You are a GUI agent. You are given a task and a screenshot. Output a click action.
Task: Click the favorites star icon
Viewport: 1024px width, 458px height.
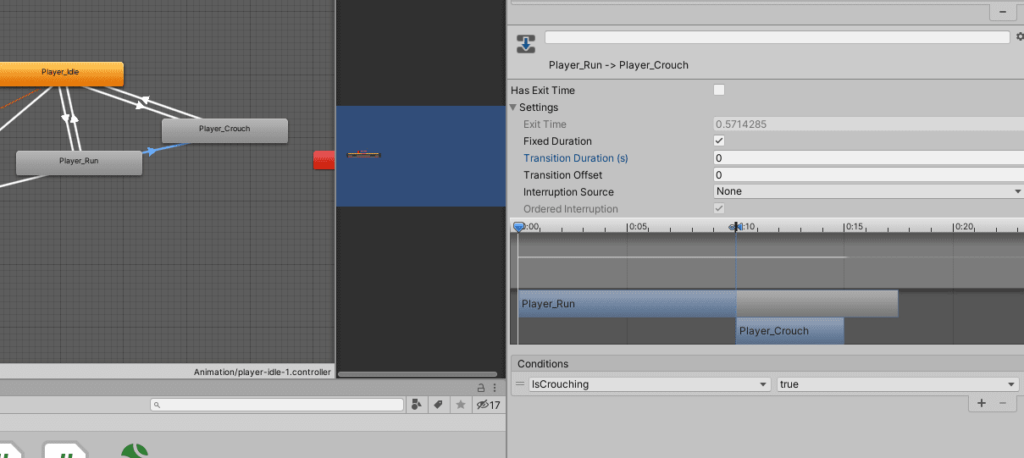460,405
